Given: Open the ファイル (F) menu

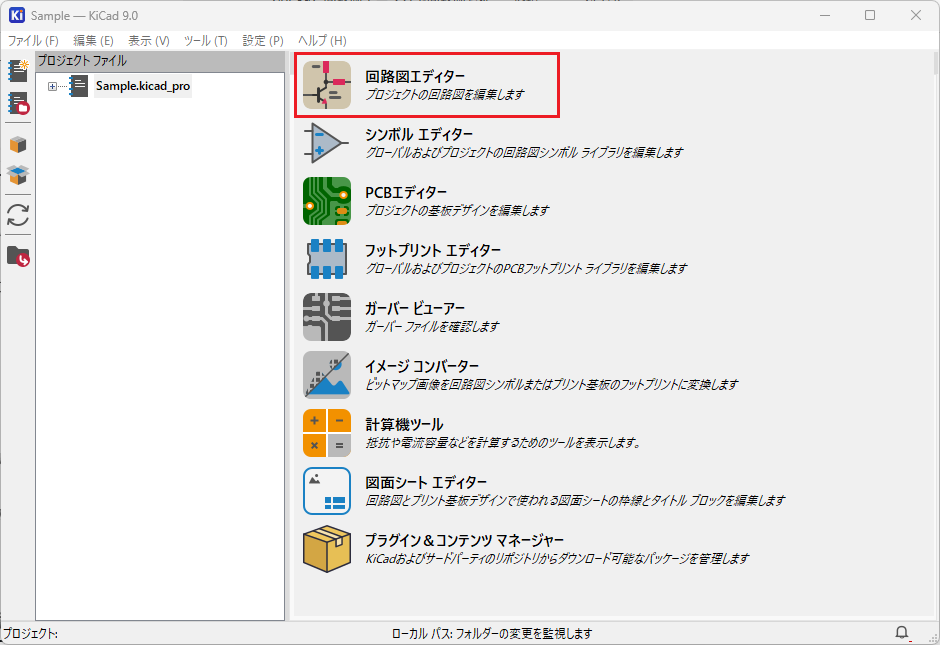Looking at the screenshot, I should pos(33,40).
